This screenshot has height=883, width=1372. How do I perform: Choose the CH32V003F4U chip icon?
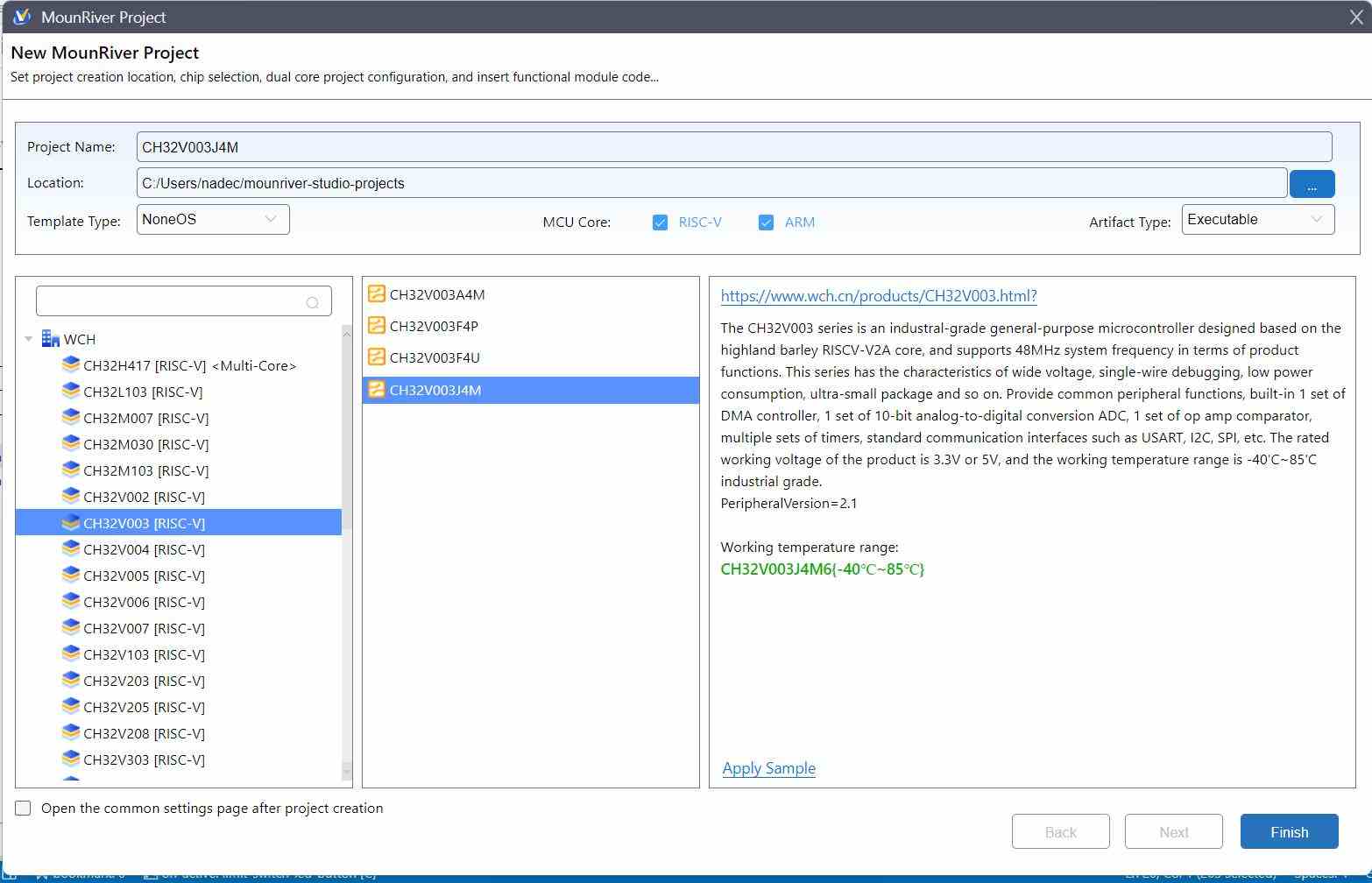tap(377, 357)
